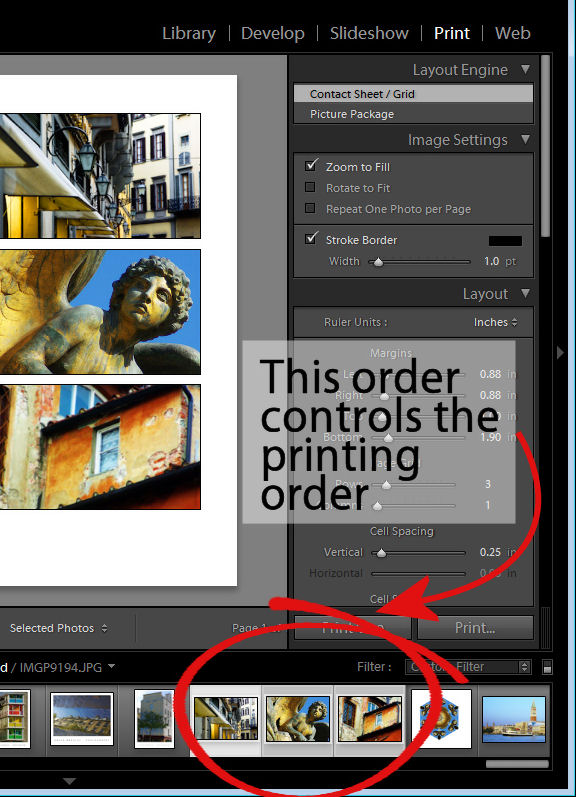
Task: Choose Contact Sheet / Grid layout engine
Action: point(413,94)
